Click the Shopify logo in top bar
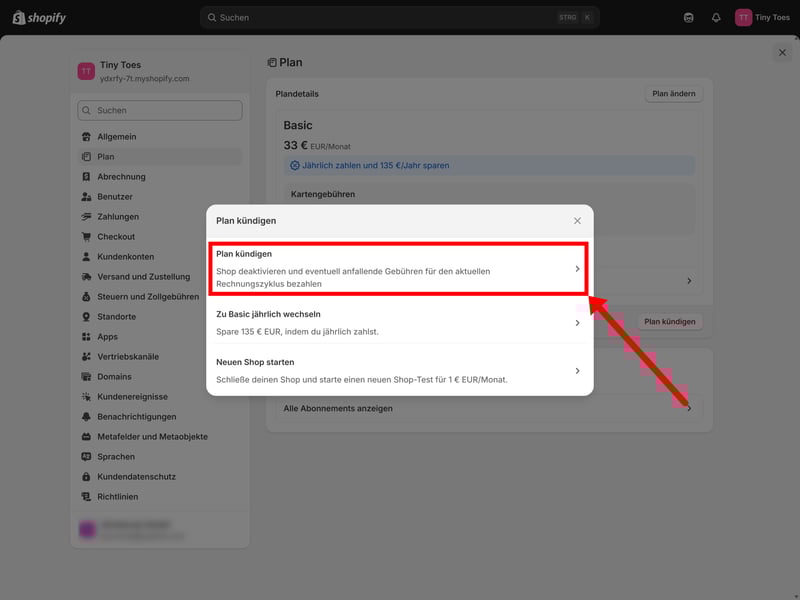Screen dimensions: 800x600 coord(41,17)
